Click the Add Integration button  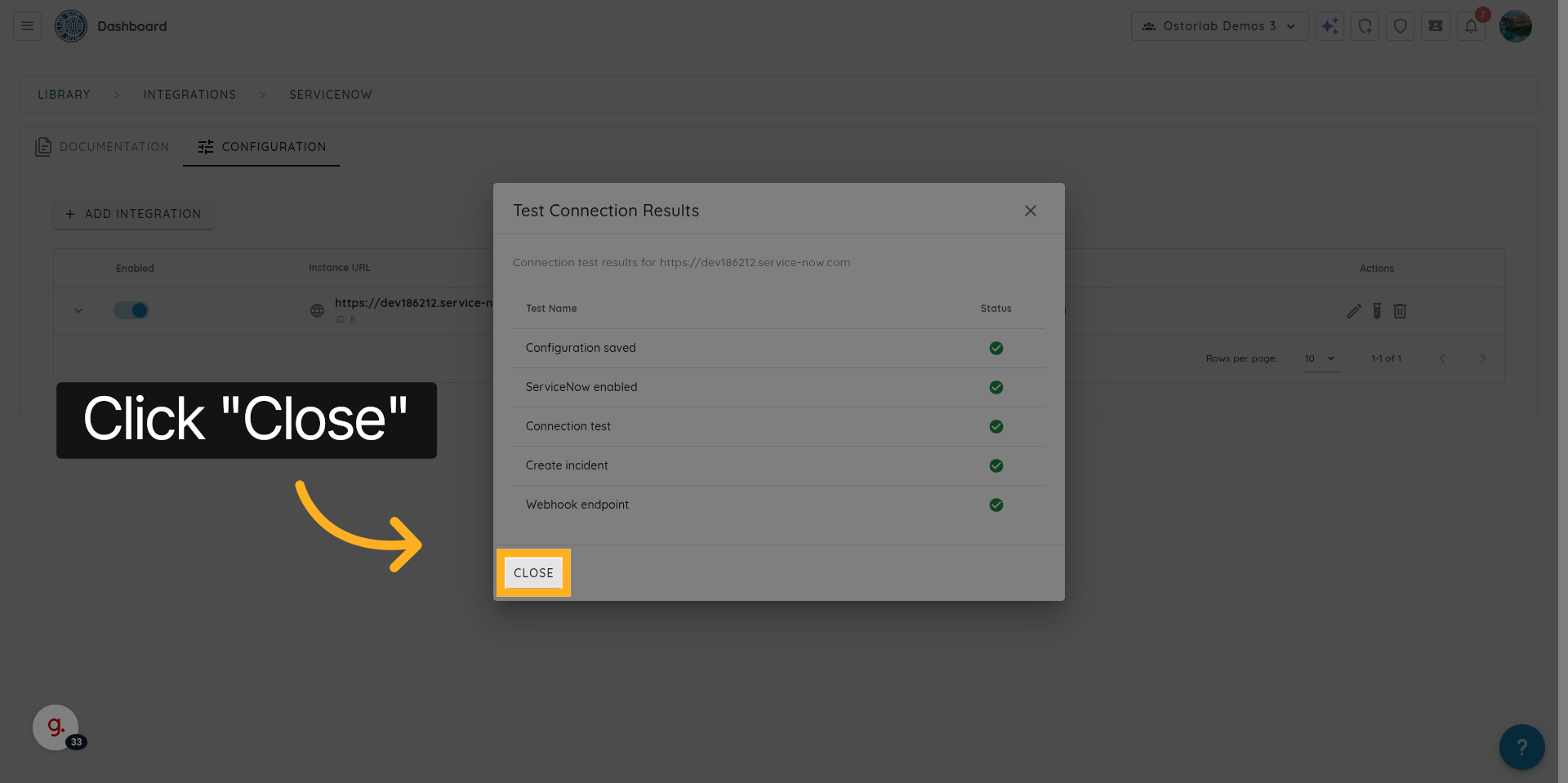point(133,213)
